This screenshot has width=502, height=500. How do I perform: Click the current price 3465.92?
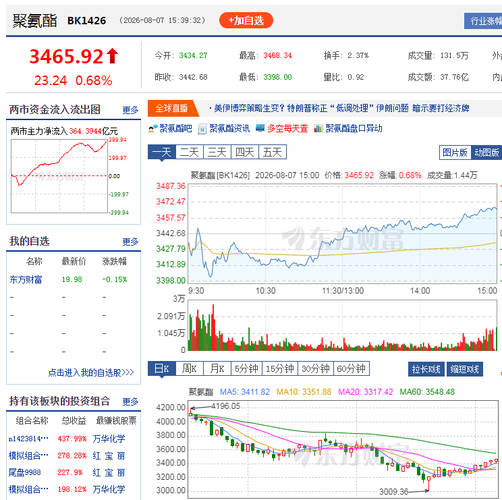point(66,56)
